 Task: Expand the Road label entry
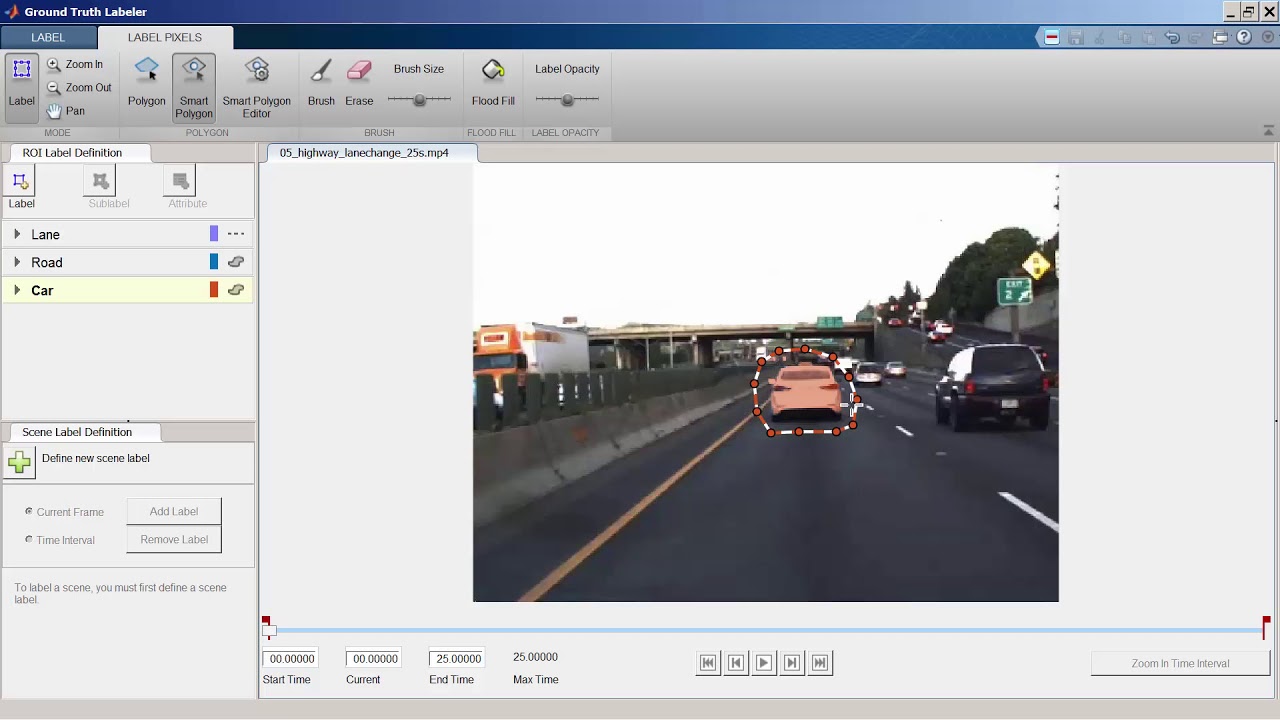17,262
